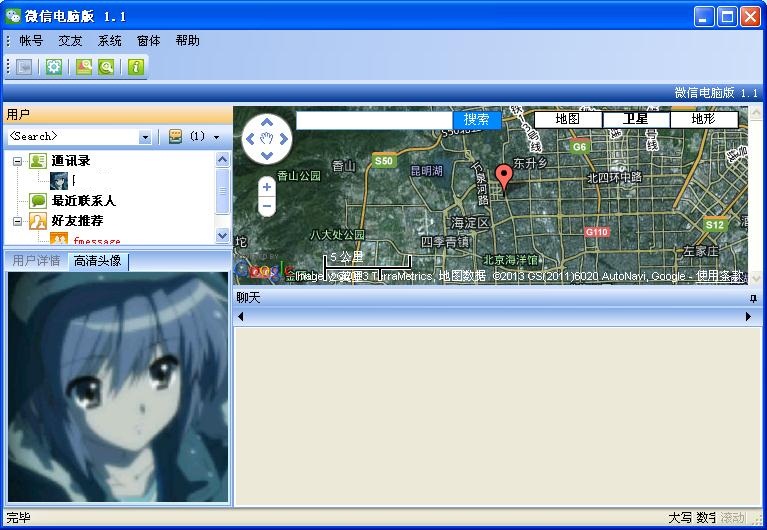Click the user picture toolbar icon
The height and width of the screenshot is (530, 767).
click(x=84, y=67)
